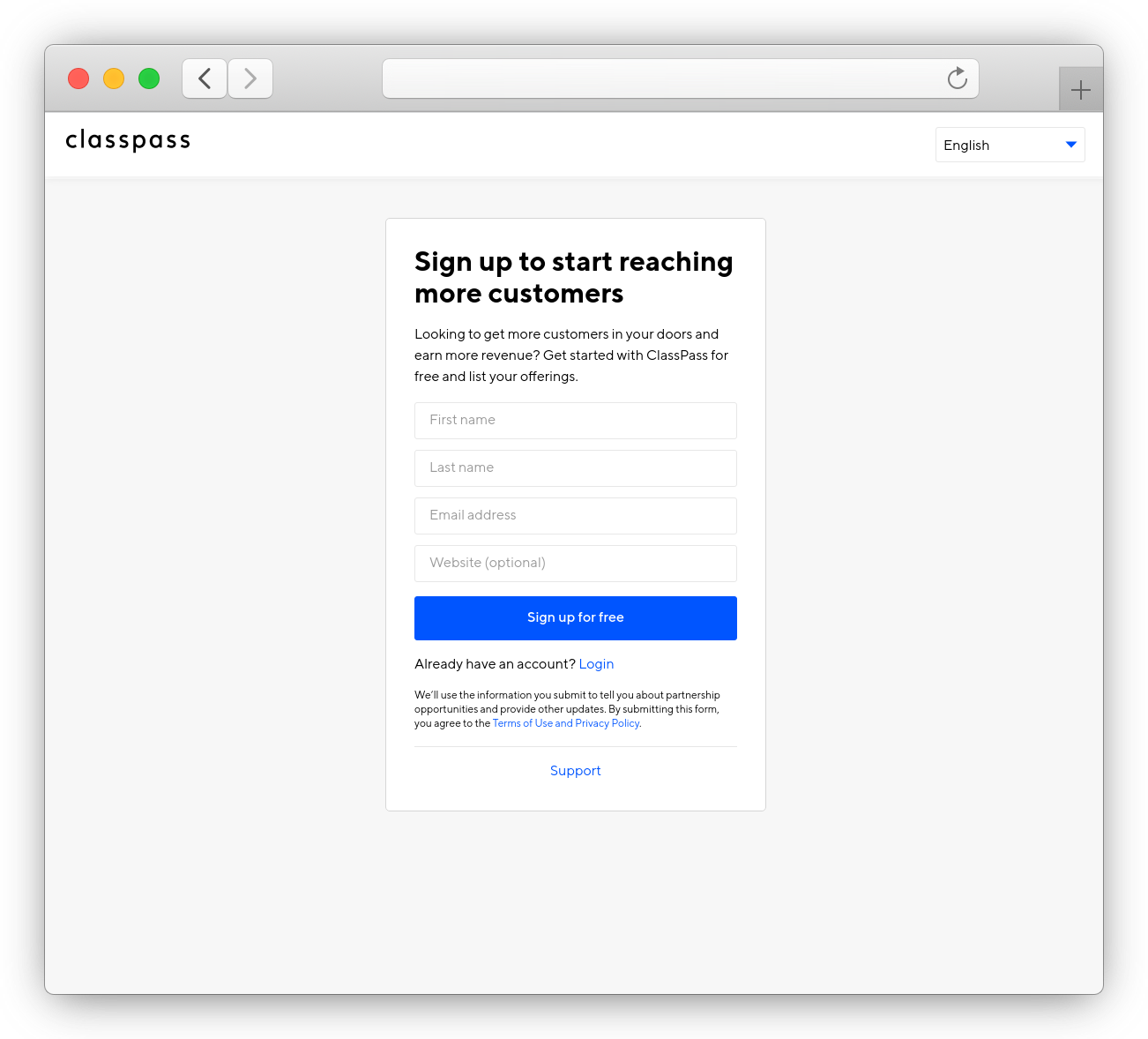Maximize the window with the green button
The width and height of the screenshot is (1148, 1039).
pos(149,78)
